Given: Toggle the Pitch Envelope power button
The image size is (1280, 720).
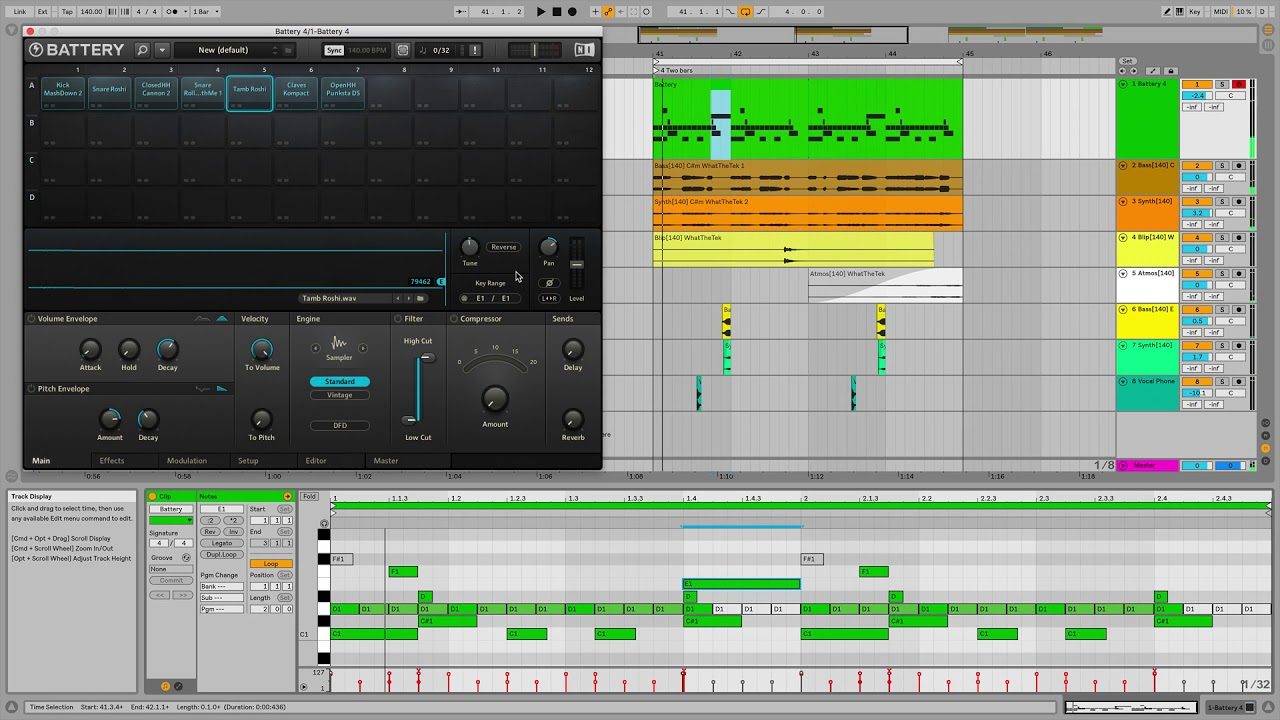Looking at the screenshot, I should click(x=31, y=389).
